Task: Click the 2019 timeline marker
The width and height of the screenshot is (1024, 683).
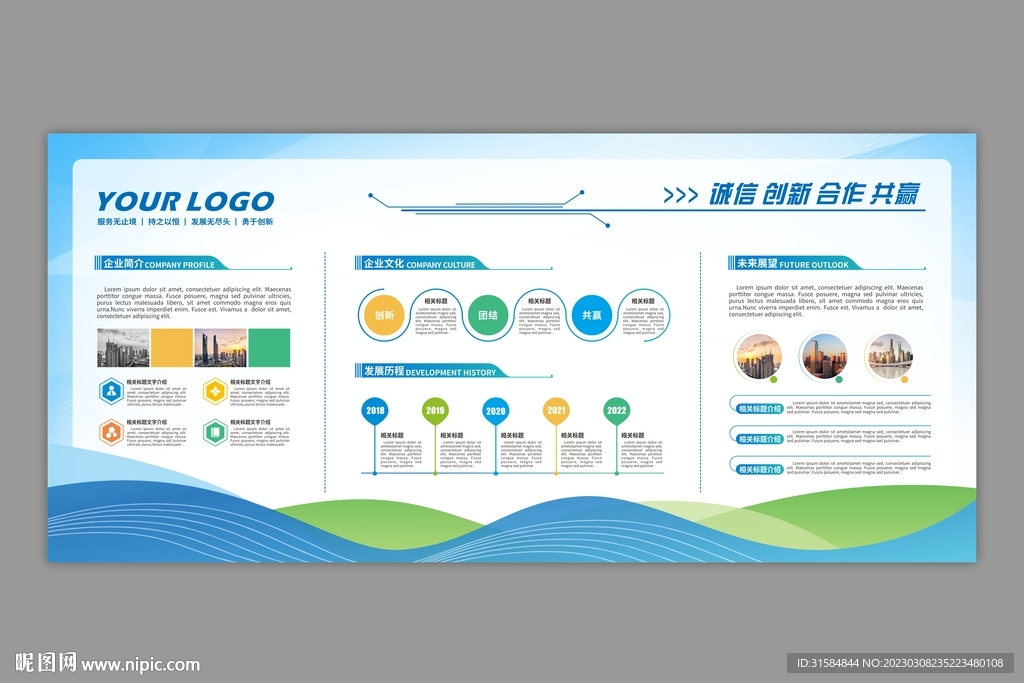Action: point(435,411)
